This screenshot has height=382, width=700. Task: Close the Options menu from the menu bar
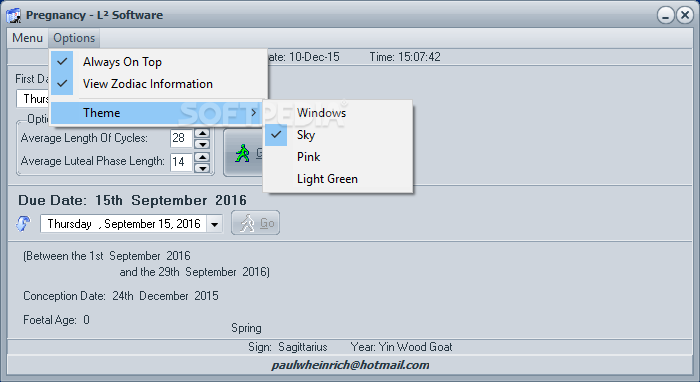74,38
